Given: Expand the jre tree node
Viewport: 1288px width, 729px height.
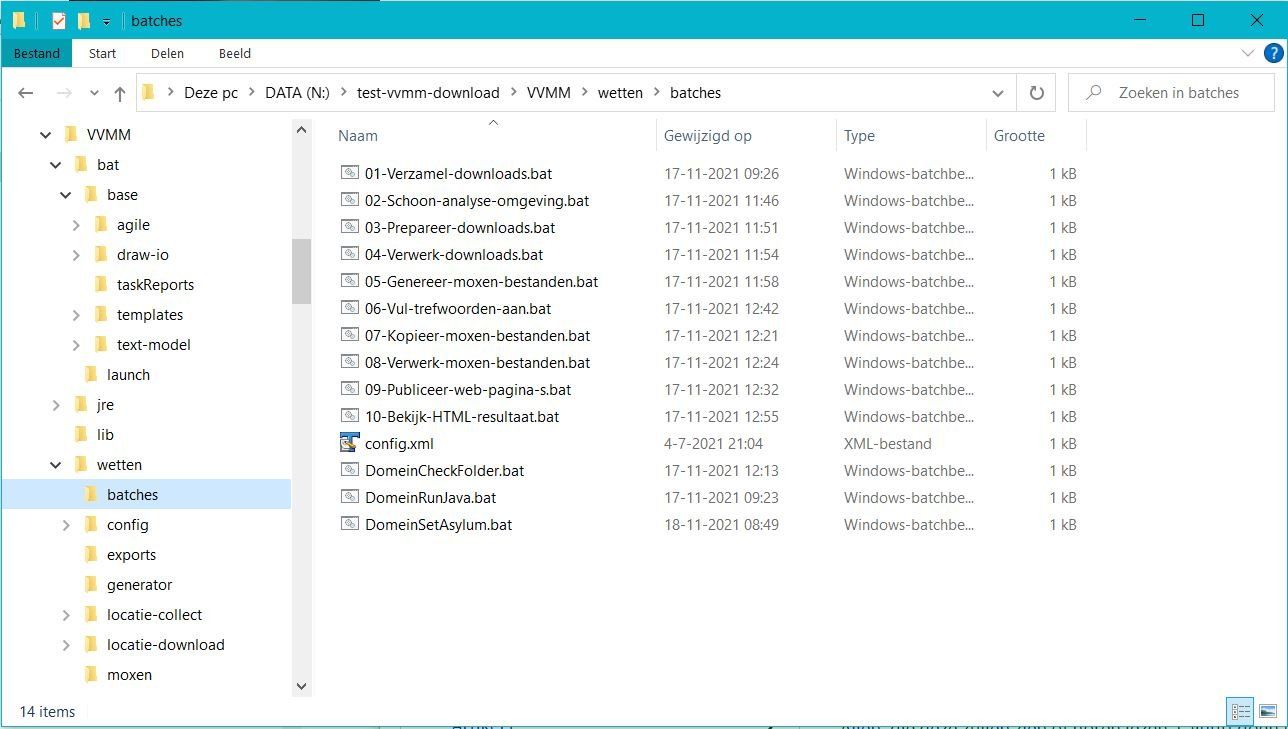Looking at the screenshot, I should pyautogui.click(x=56, y=405).
